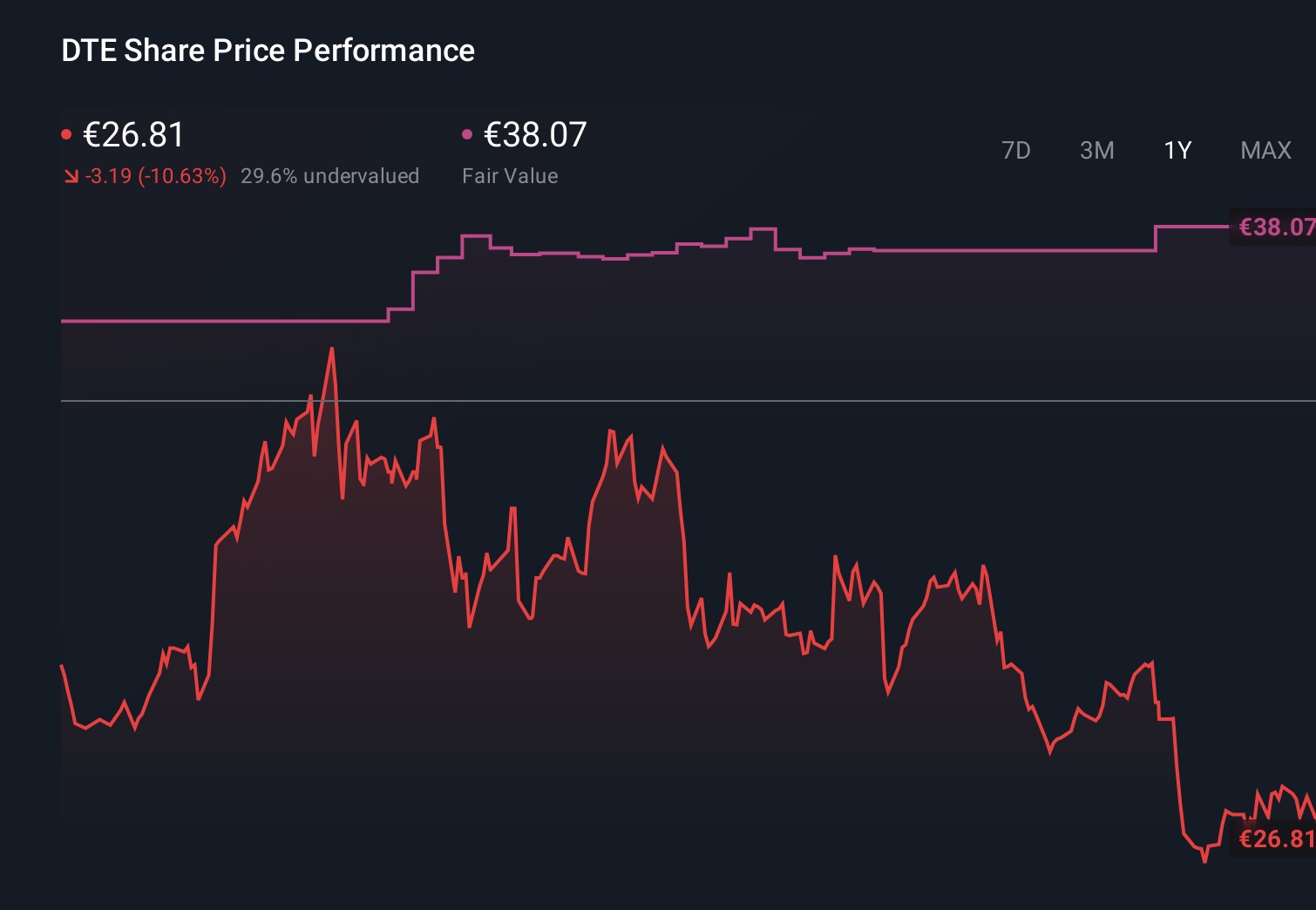Switch to the 7D time range
Viewport: 1316px width, 910px height.
(1016, 150)
